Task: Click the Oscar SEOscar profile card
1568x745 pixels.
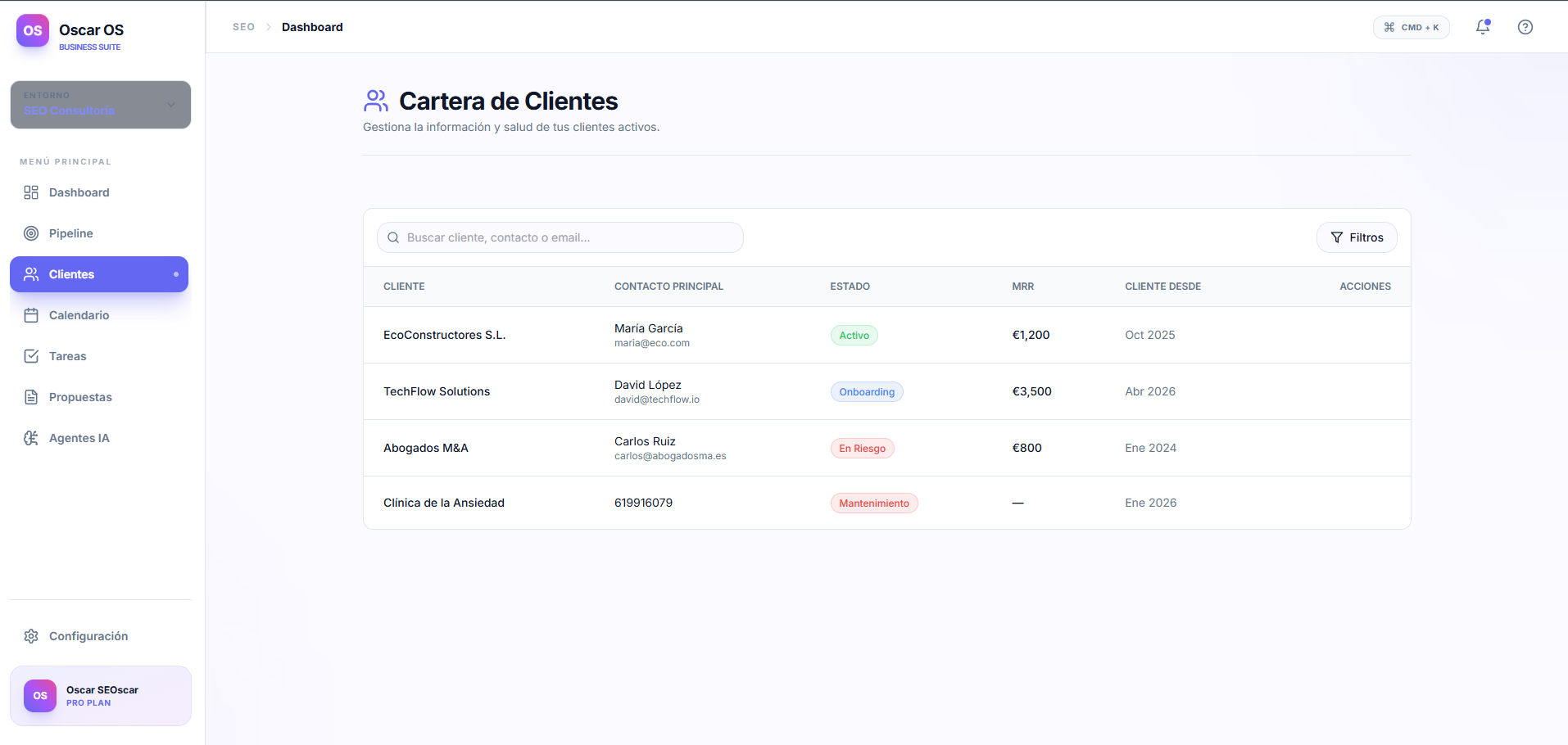Action: [101, 695]
